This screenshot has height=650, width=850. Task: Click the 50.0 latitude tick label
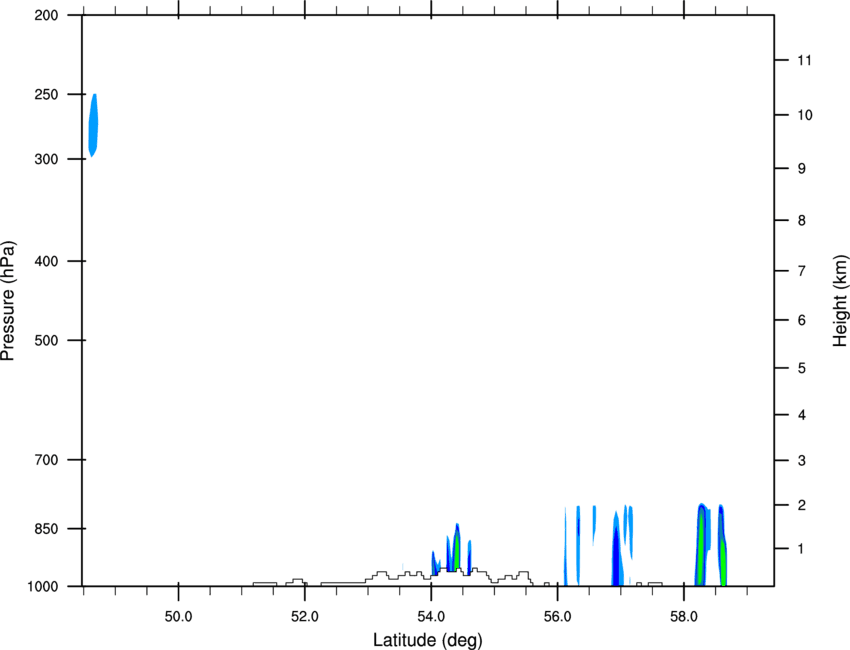(178, 617)
